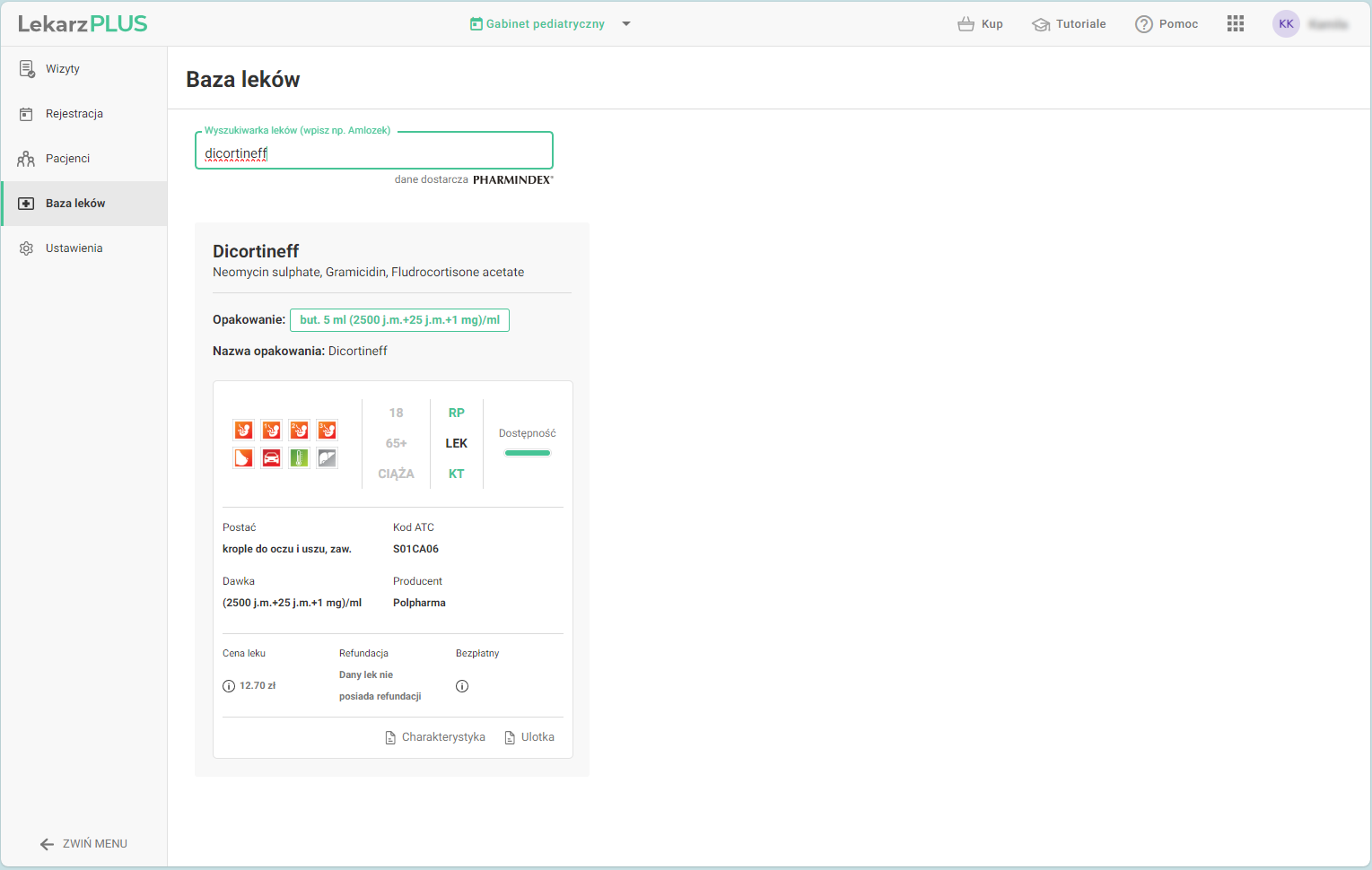This screenshot has width=1372, height=870.
Task: Click the RP prescription indicator
Action: [456, 413]
